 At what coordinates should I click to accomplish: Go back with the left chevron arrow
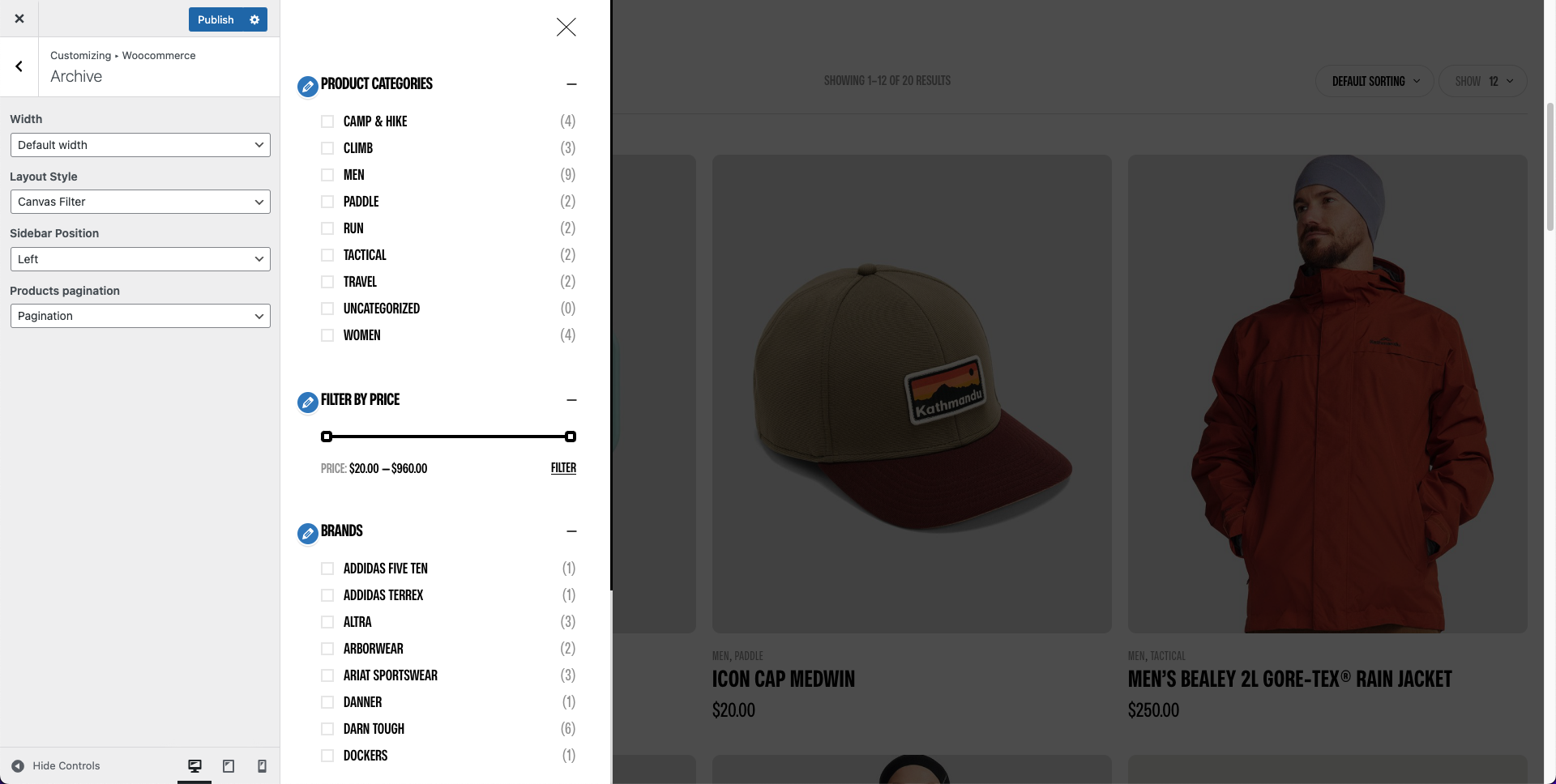pyautogui.click(x=19, y=66)
